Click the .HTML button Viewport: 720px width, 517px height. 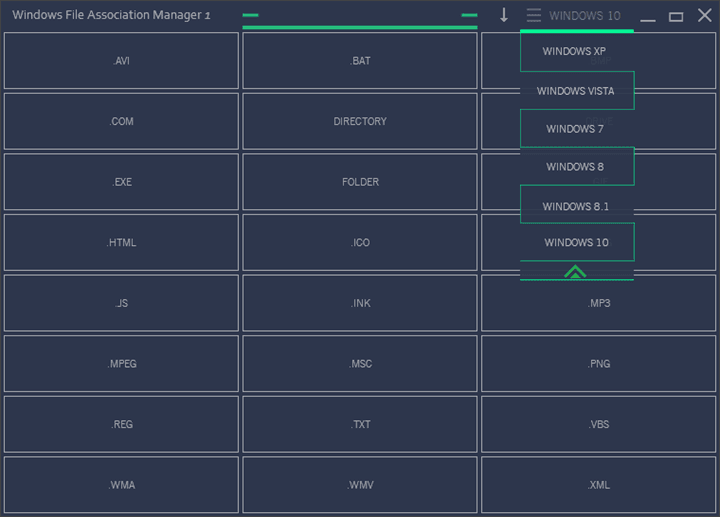[x=121, y=242]
